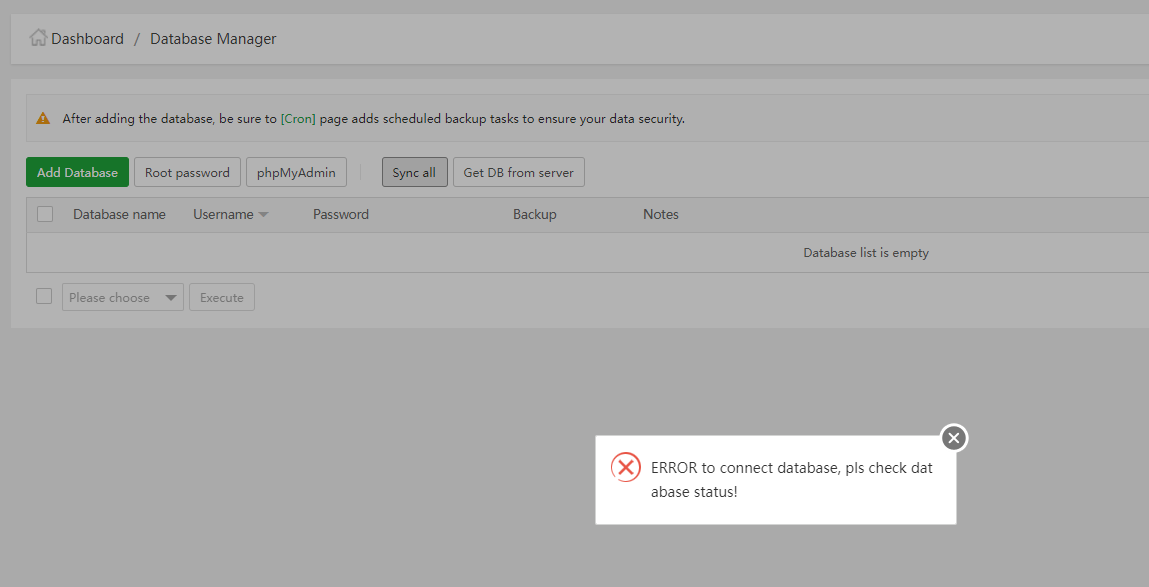Viewport: 1149px width, 587px height.
Task: Open the Please choose dropdown
Action: tap(123, 297)
